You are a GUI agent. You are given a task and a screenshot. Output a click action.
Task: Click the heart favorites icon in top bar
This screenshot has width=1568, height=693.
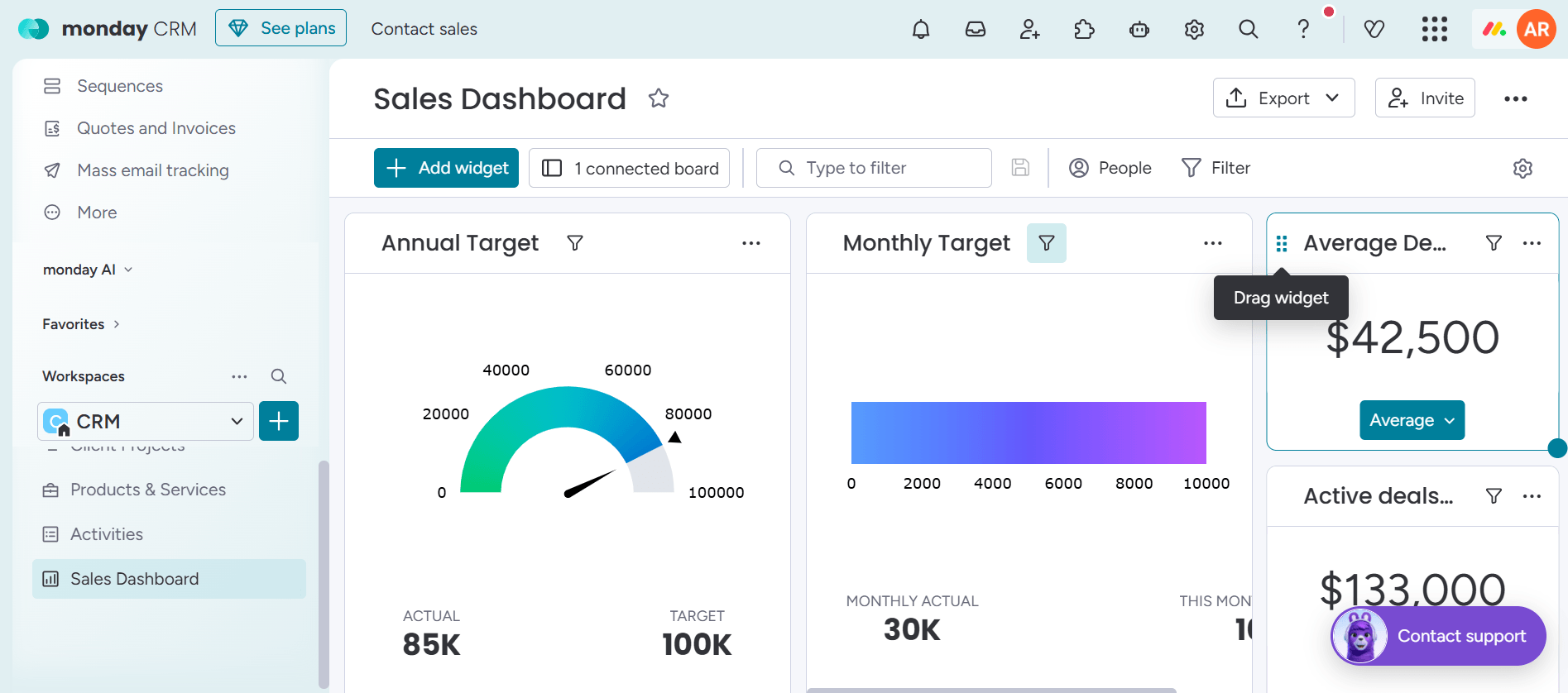point(1374,30)
